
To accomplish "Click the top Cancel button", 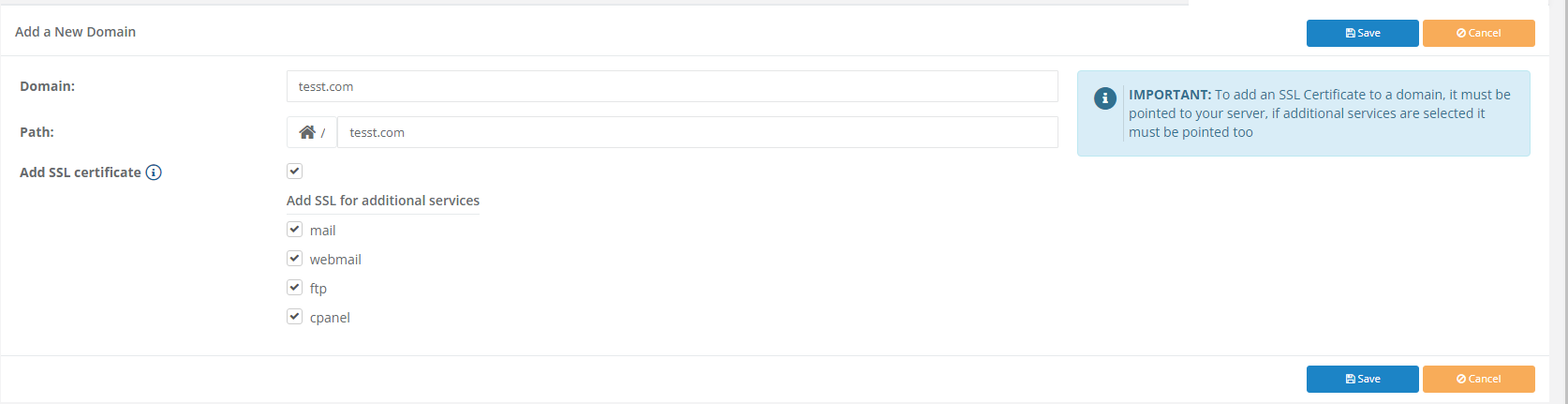I will (x=1478, y=33).
